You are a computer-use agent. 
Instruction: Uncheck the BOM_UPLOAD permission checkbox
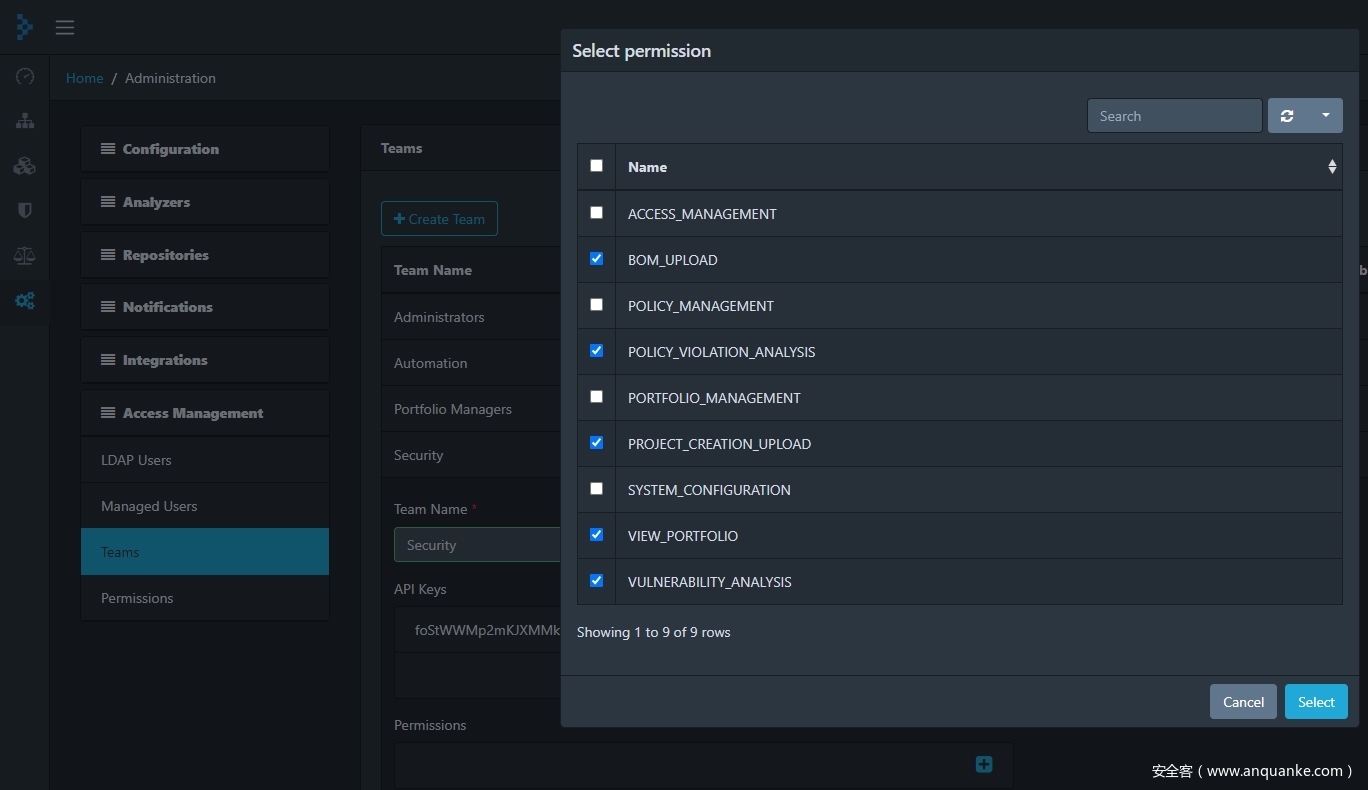pyautogui.click(x=597, y=259)
